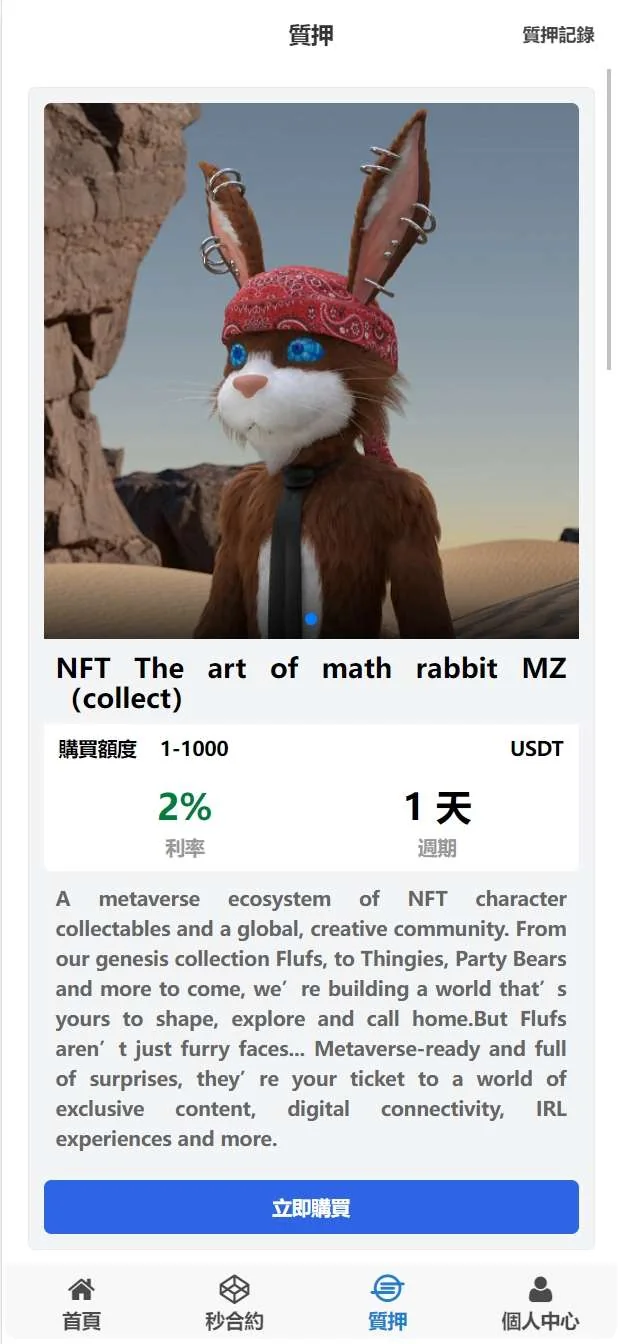The width and height of the screenshot is (619, 1344).
Task: Open the person profile icon
Action: click(x=540, y=1289)
